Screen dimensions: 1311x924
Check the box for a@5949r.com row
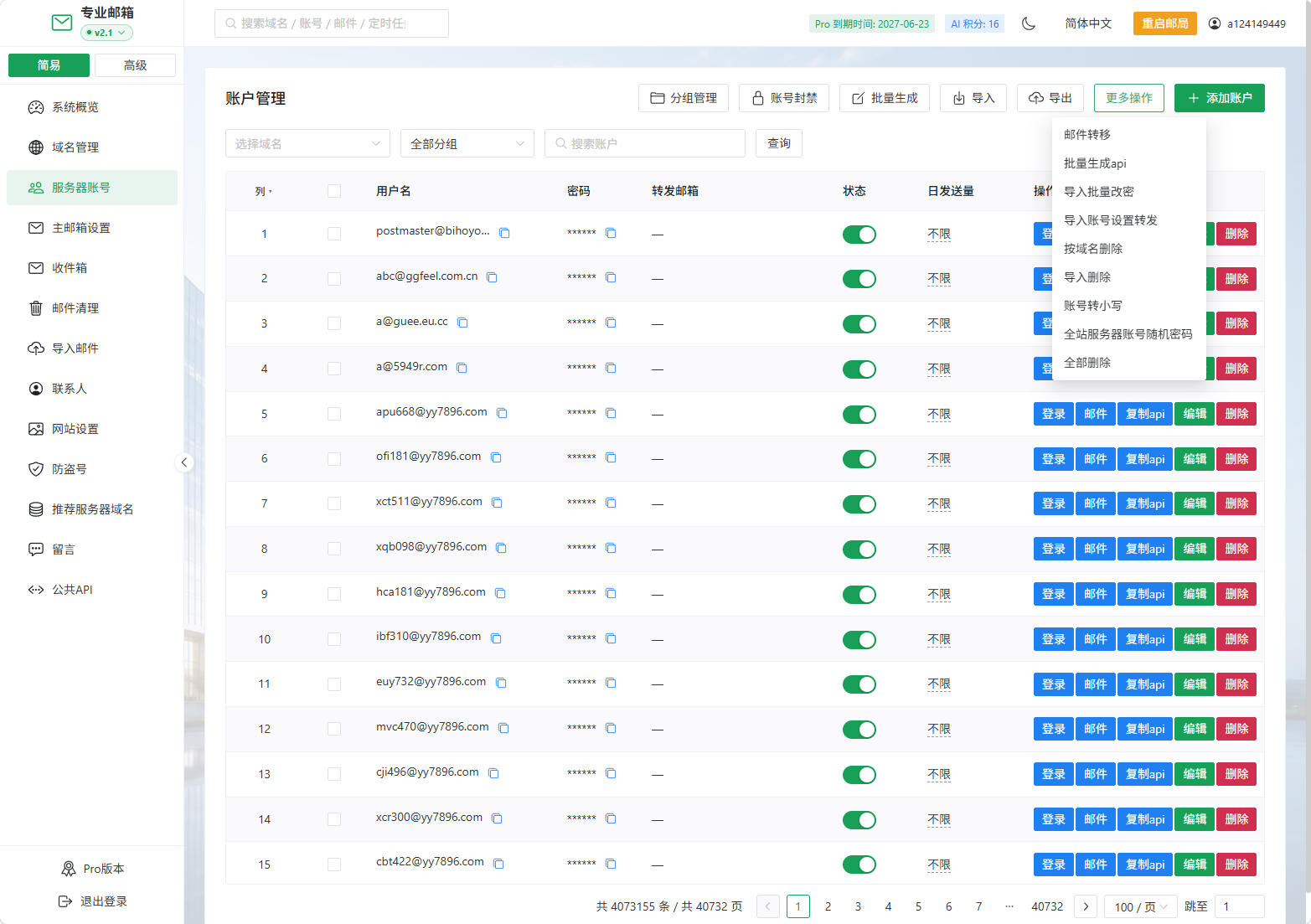click(x=334, y=369)
